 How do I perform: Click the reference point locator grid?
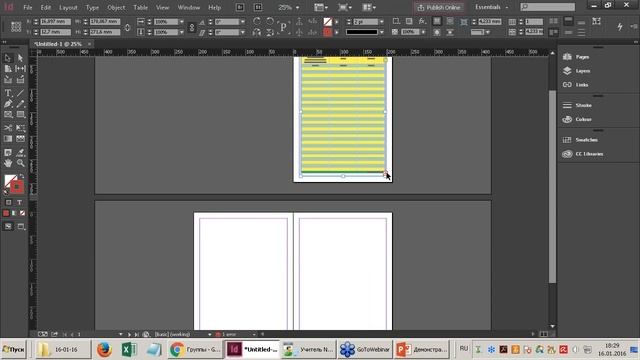click(x=16, y=27)
